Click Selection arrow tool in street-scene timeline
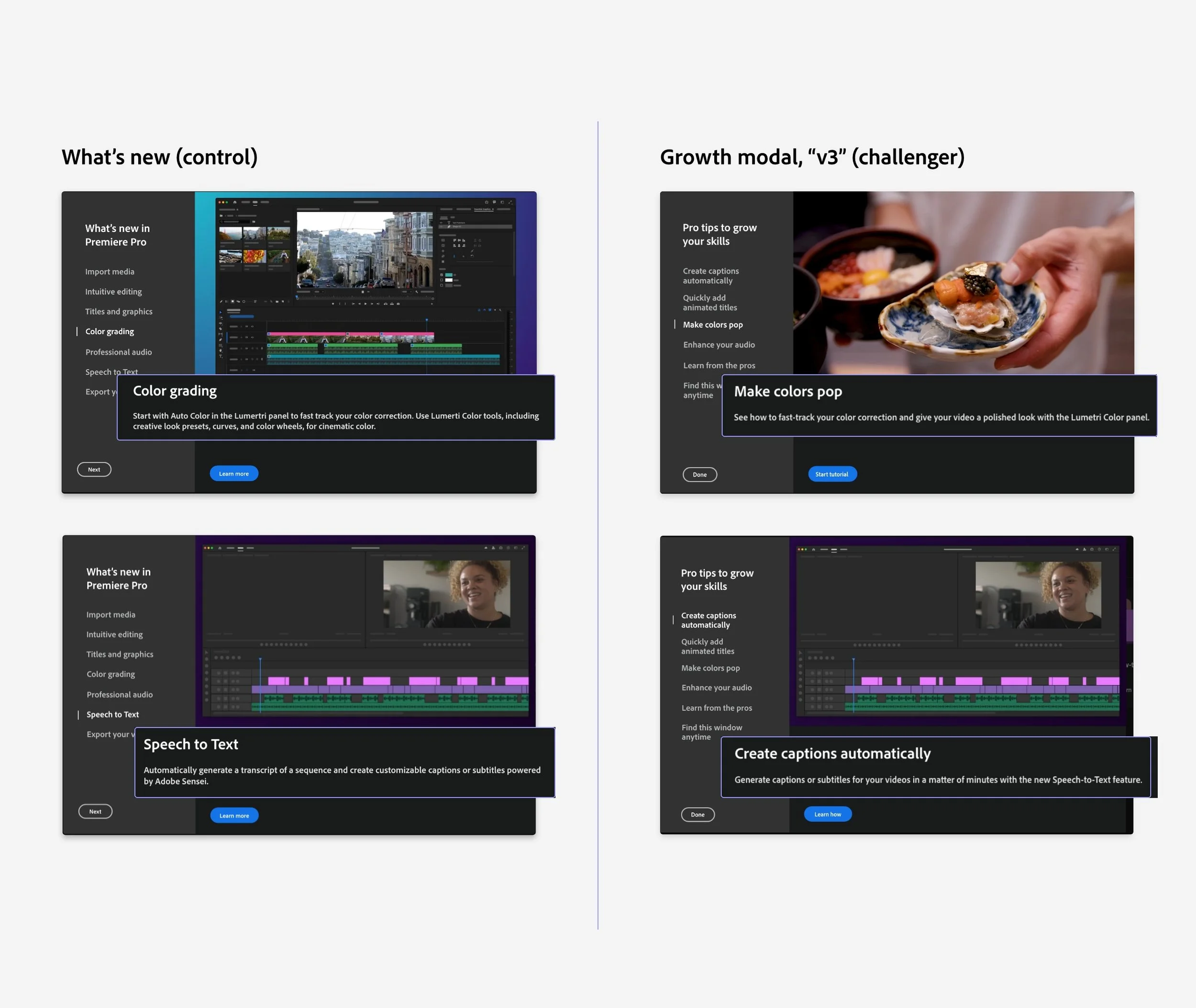 [221, 313]
